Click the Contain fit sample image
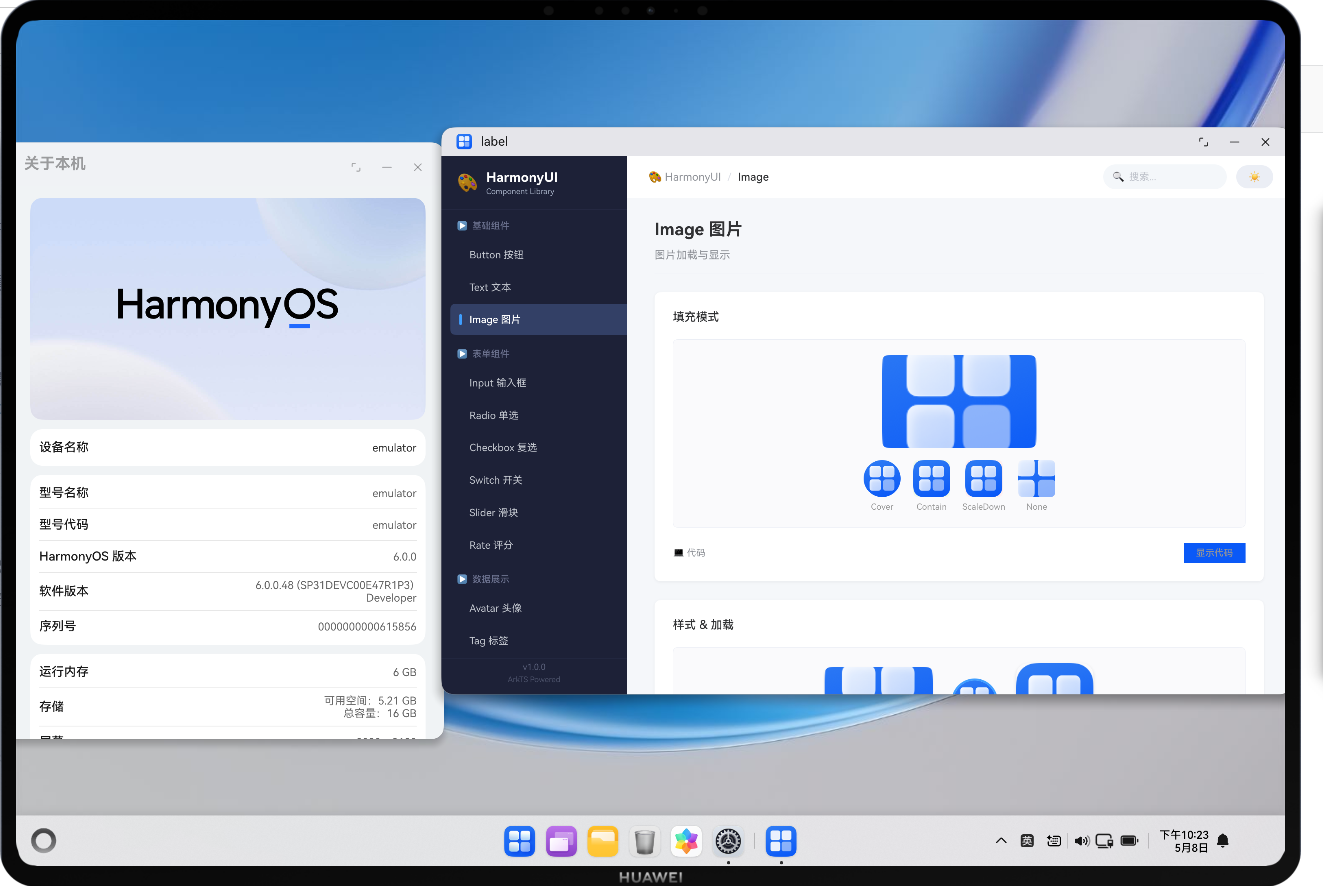The image size is (1323, 886). (x=932, y=479)
